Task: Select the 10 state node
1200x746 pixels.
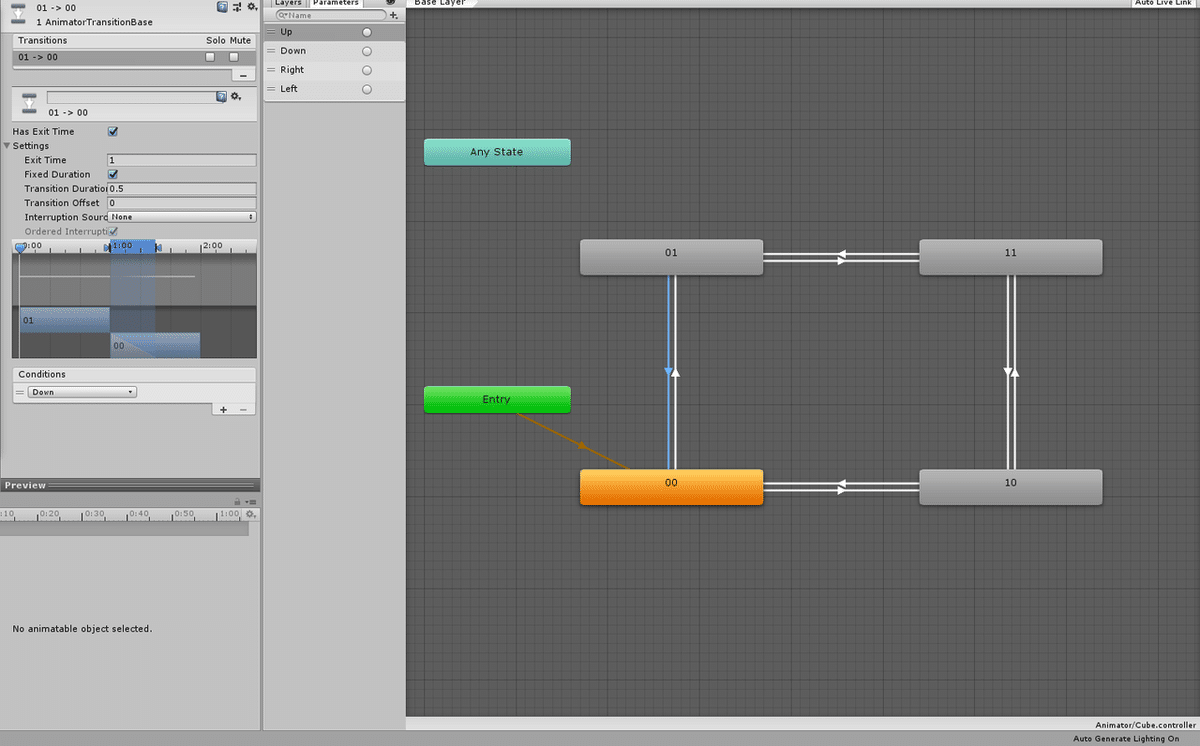Action: point(1010,487)
